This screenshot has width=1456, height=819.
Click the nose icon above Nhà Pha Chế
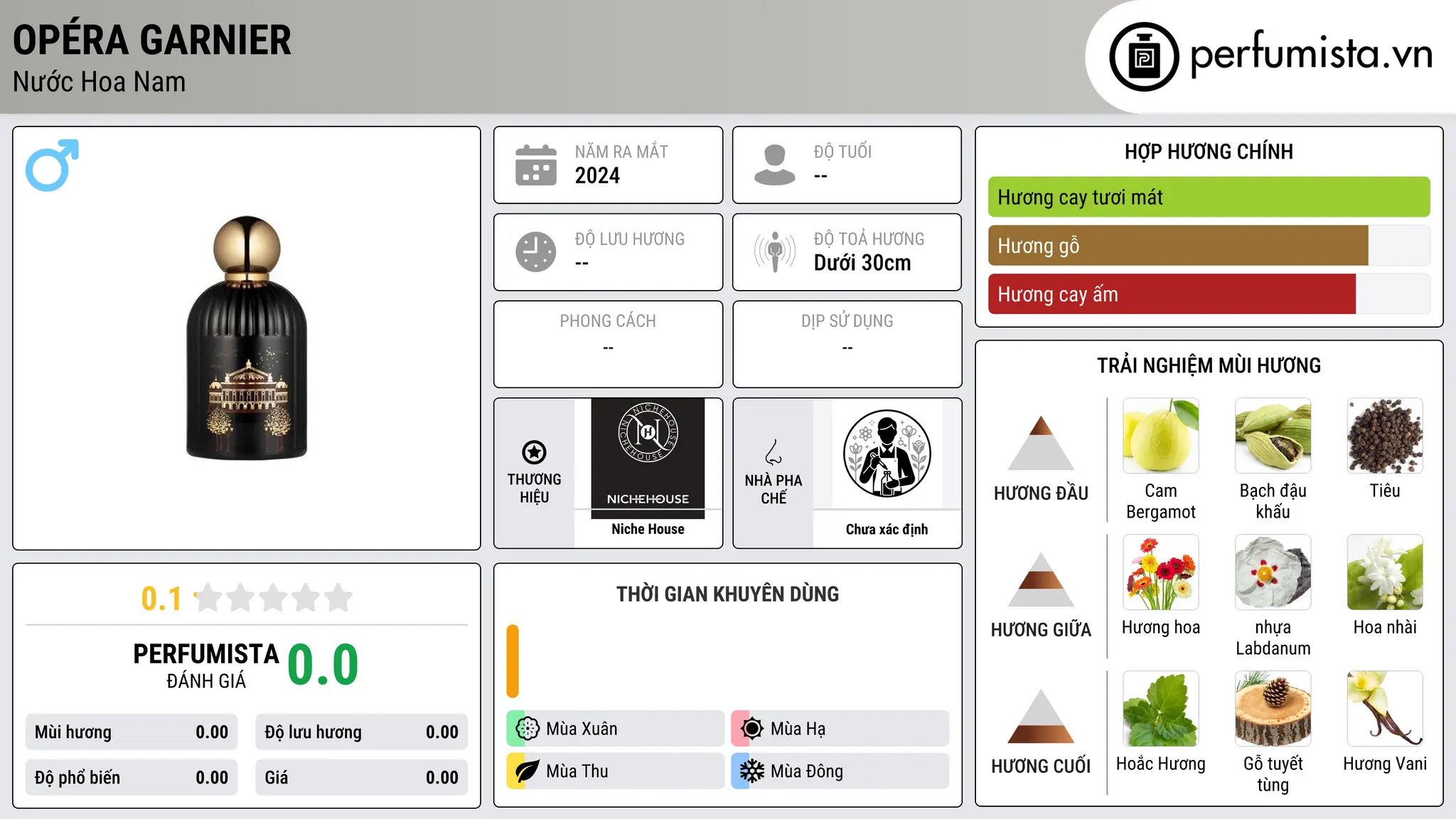[x=773, y=452]
